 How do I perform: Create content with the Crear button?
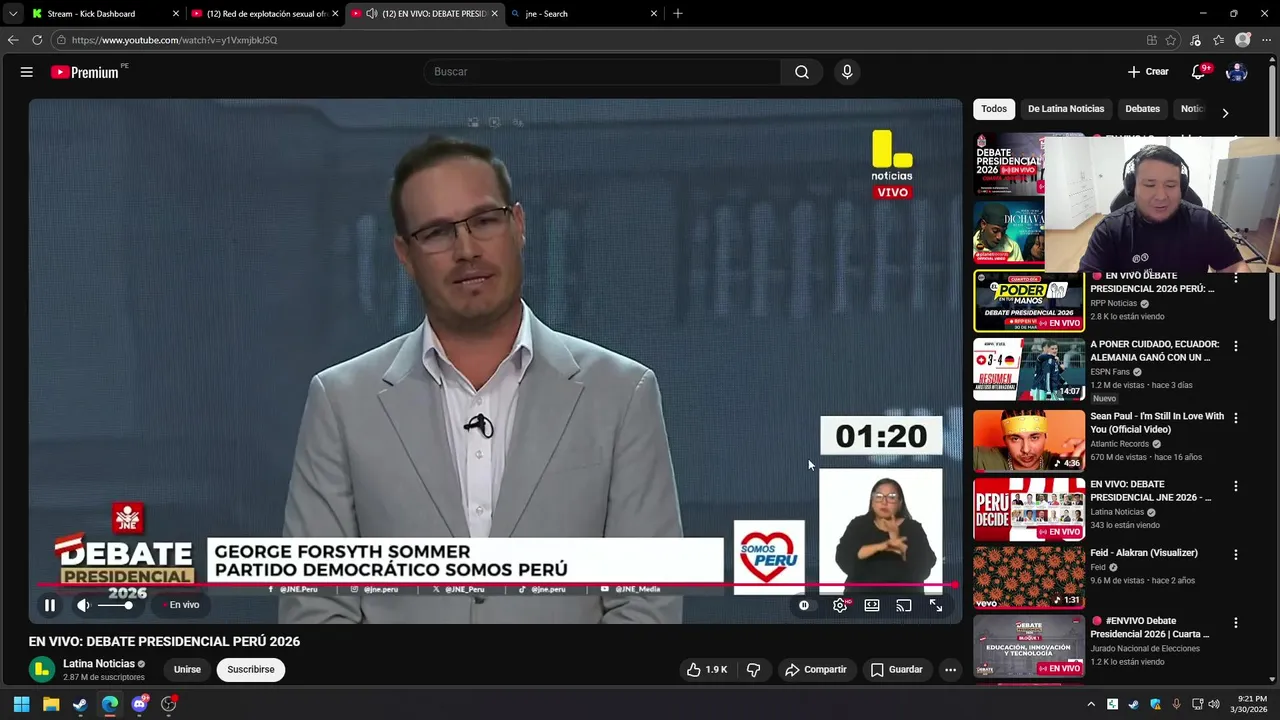[1148, 72]
